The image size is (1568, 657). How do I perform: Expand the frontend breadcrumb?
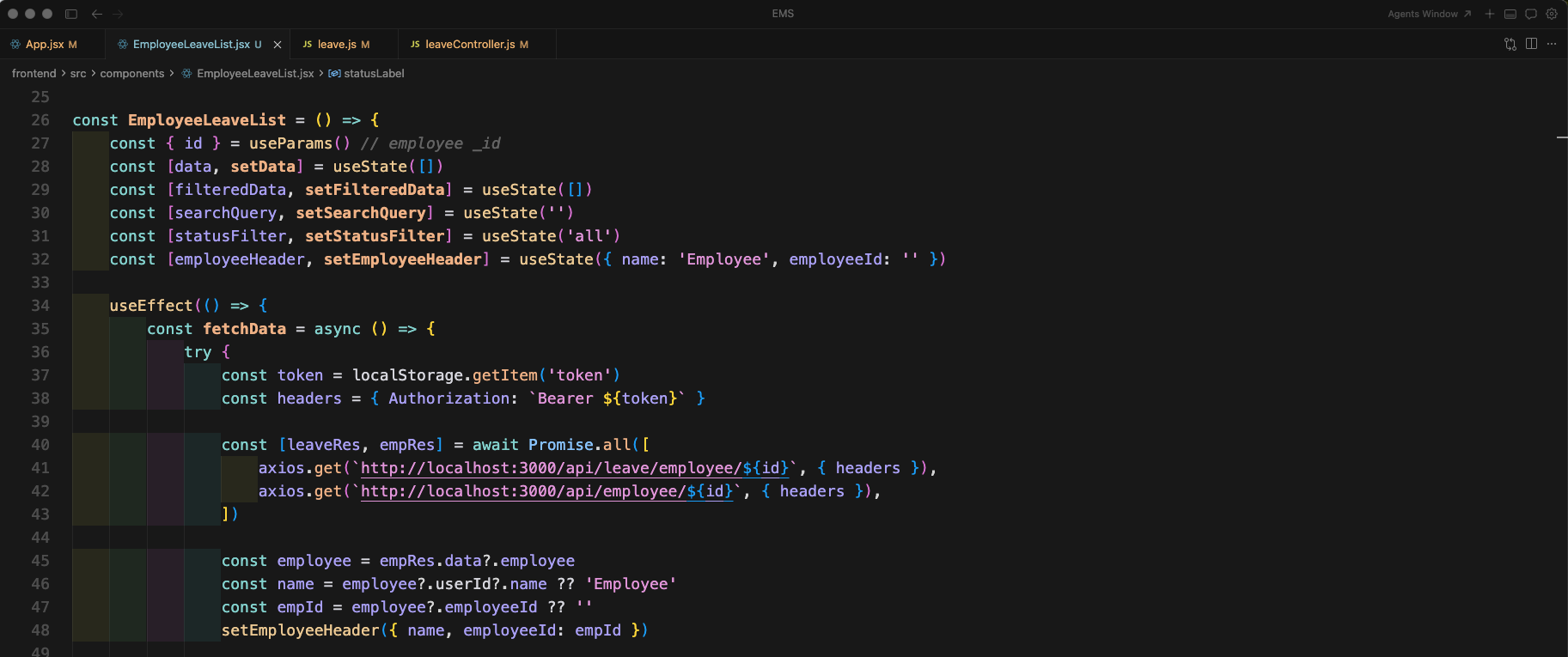(34, 74)
